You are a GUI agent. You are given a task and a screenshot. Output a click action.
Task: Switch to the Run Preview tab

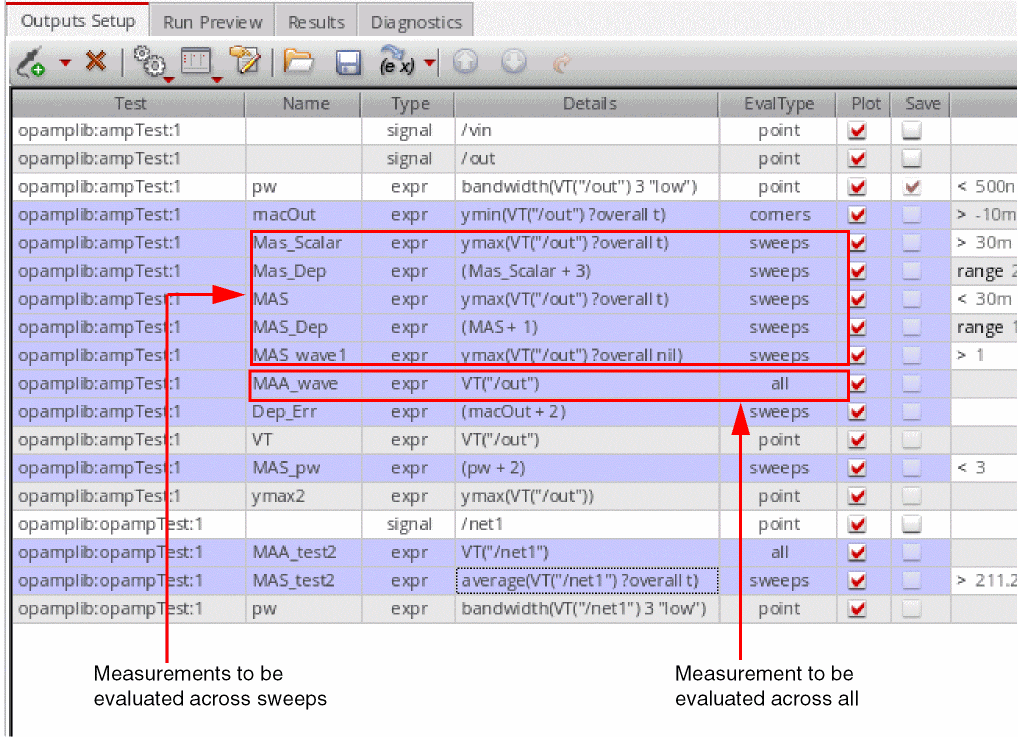212,22
